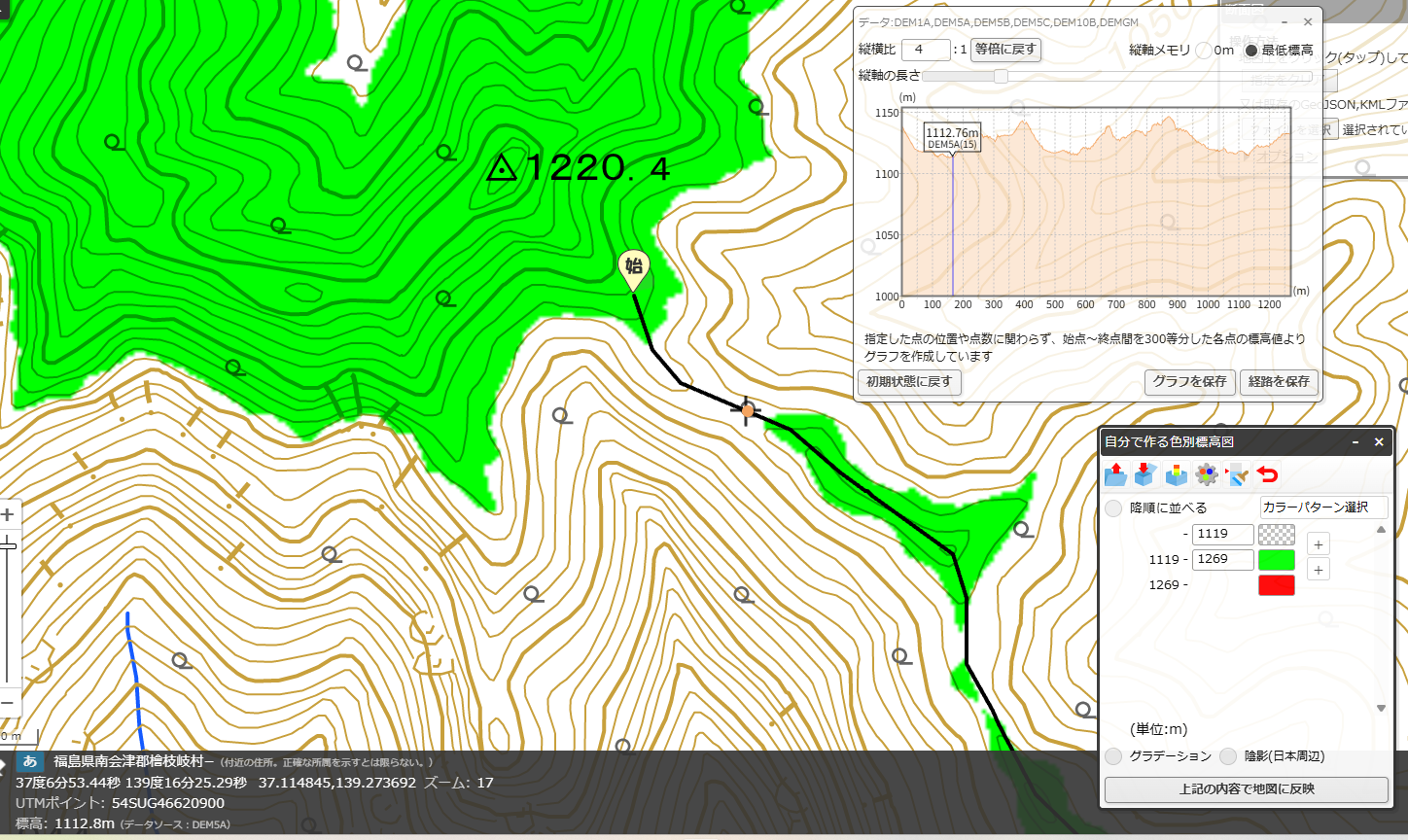Click the box with color-bar icon
Image resolution: width=1408 pixels, height=840 pixels.
coord(1177,474)
